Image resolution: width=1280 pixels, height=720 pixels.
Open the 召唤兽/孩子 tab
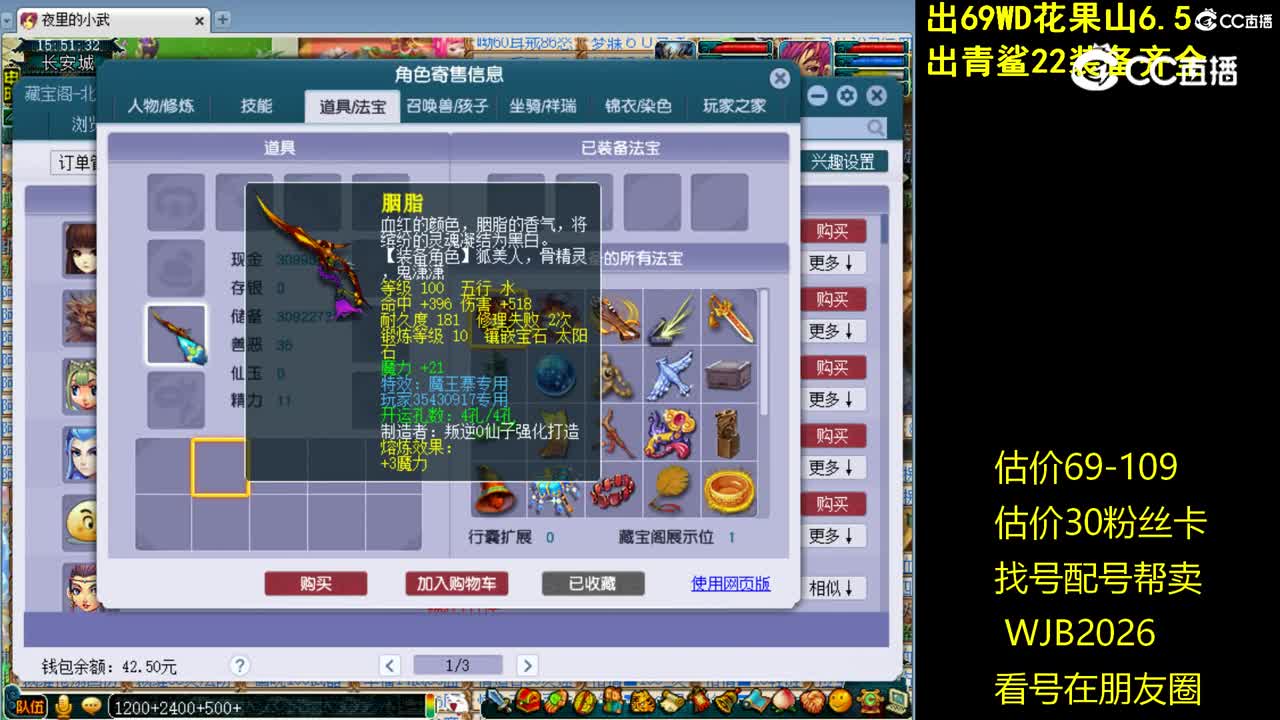pyautogui.click(x=447, y=106)
